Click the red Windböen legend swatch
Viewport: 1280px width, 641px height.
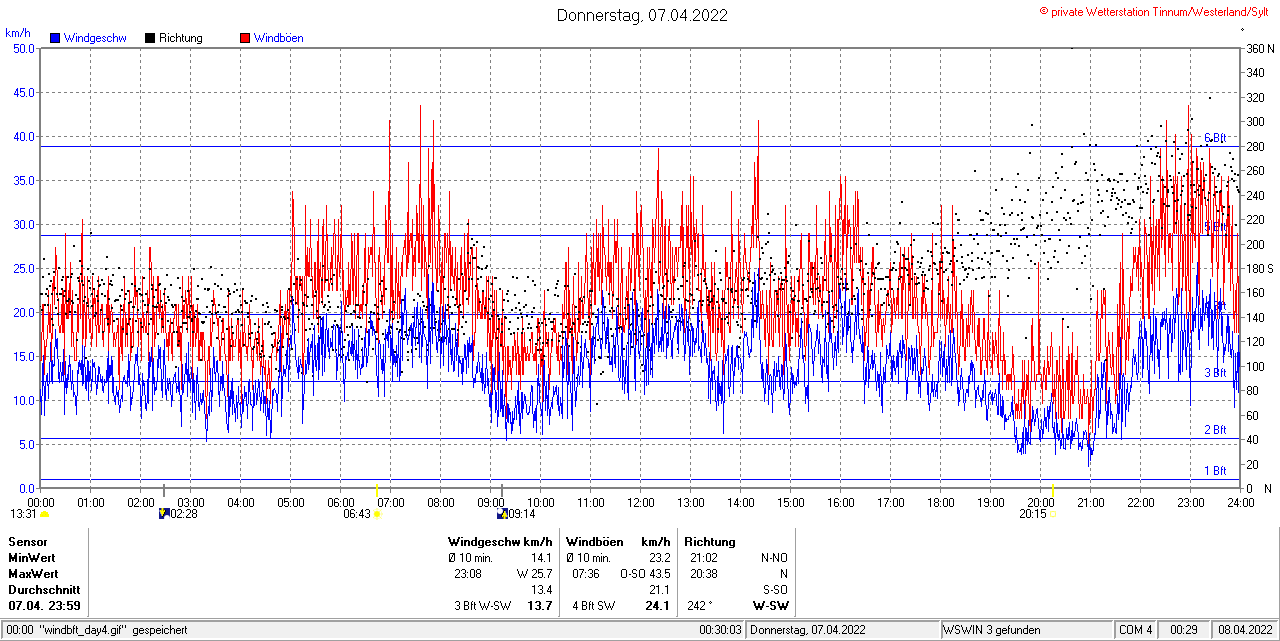point(245,38)
